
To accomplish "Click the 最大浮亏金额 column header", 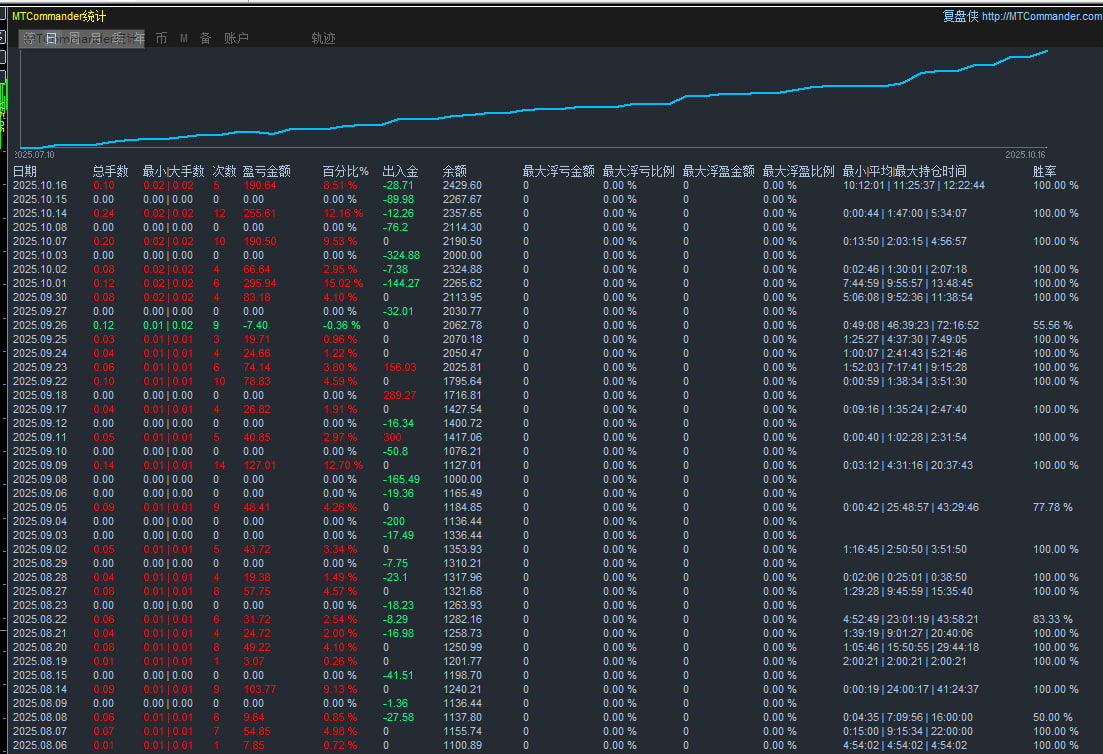I will (558, 171).
